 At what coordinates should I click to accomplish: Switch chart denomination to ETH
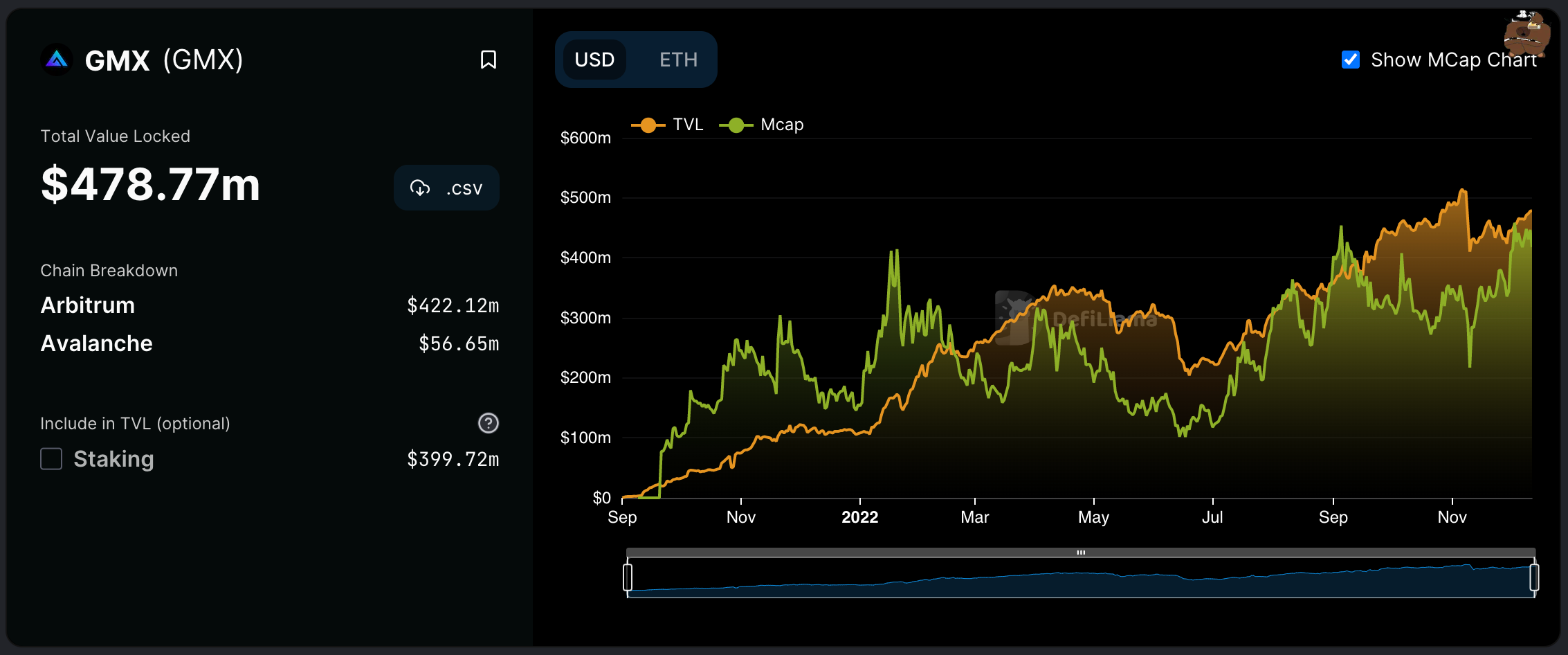(x=678, y=60)
